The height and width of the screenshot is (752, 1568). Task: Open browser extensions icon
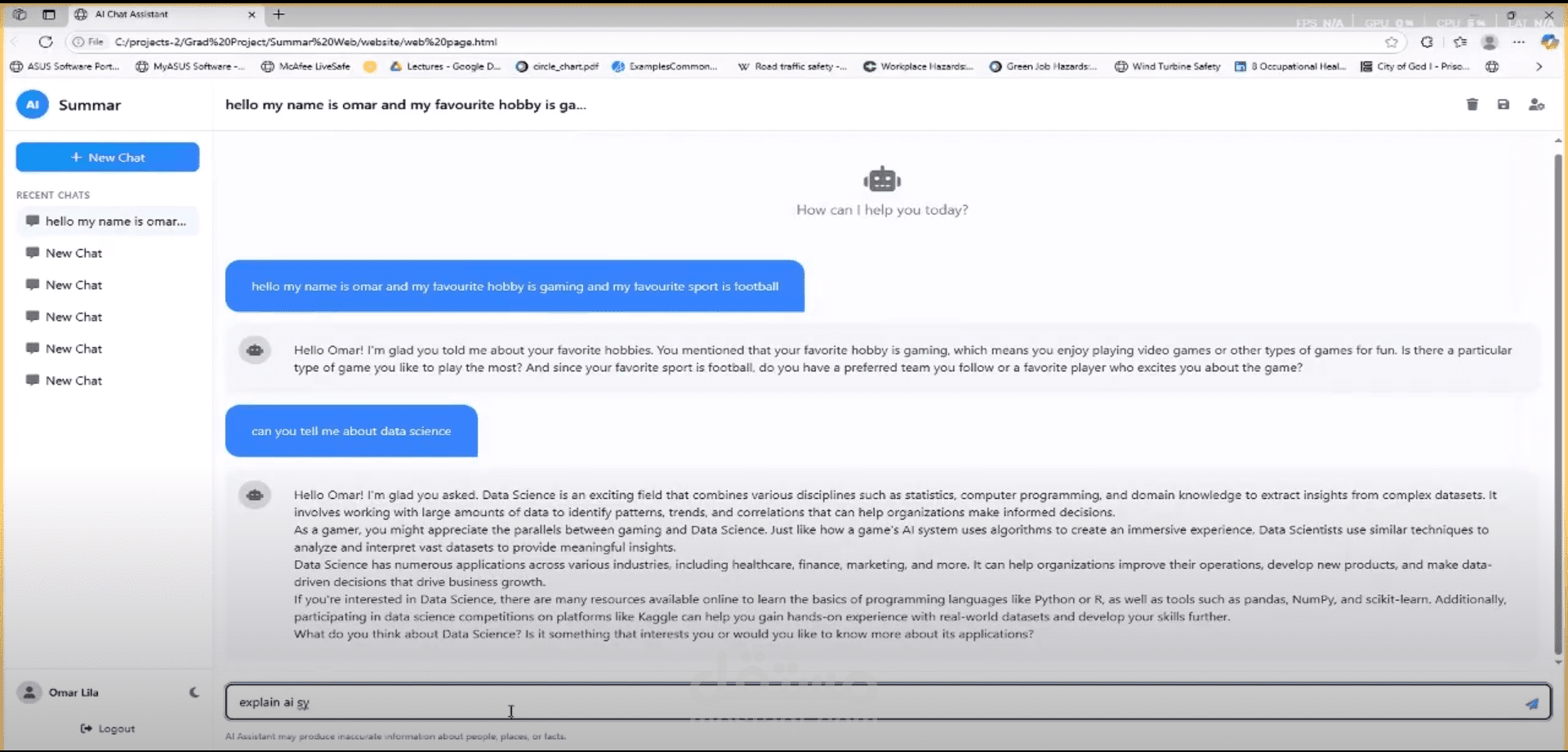1427,42
